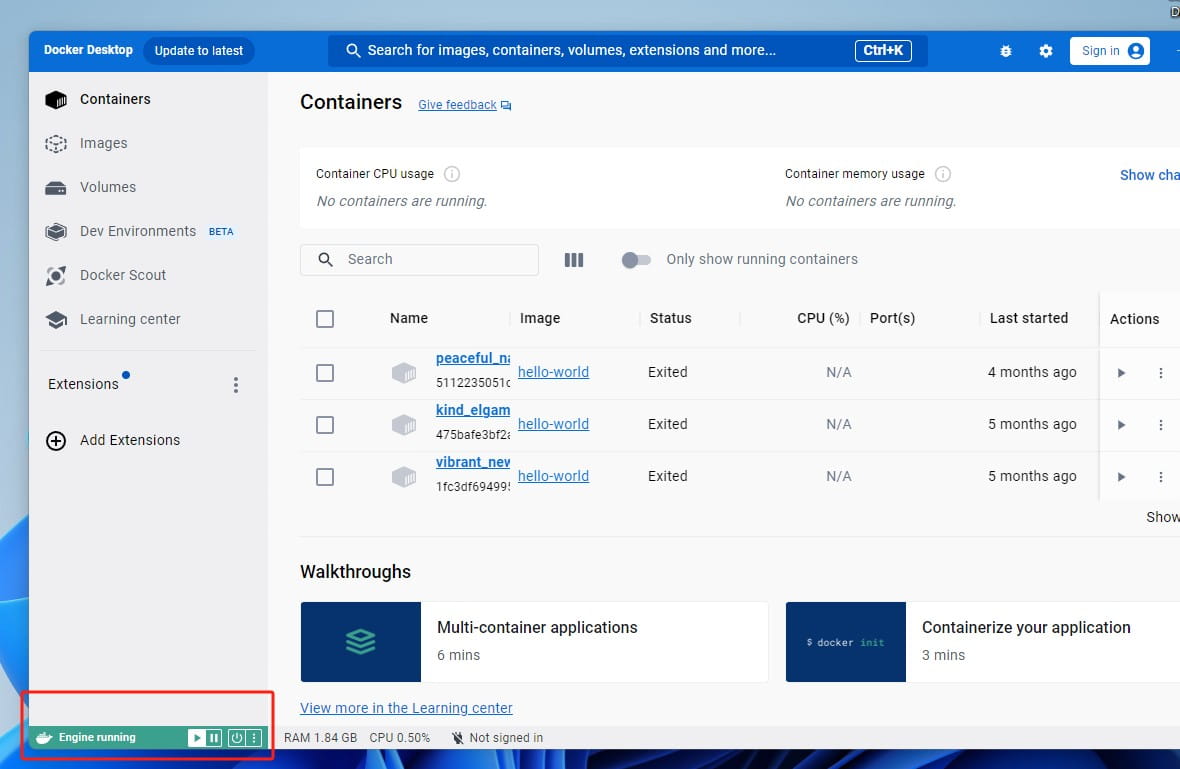
Task: Click the column layout icon beside search
Action: (x=574, y=260)
